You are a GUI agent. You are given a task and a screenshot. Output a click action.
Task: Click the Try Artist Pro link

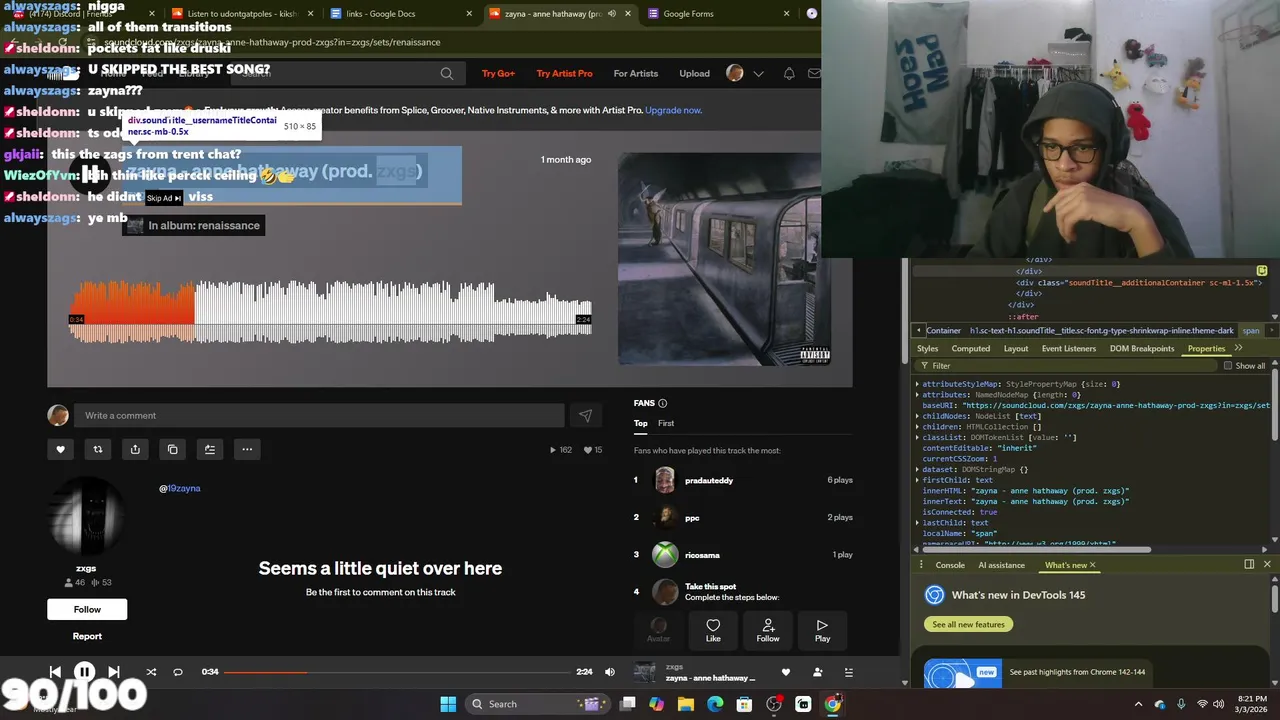(x=564, y=73)
